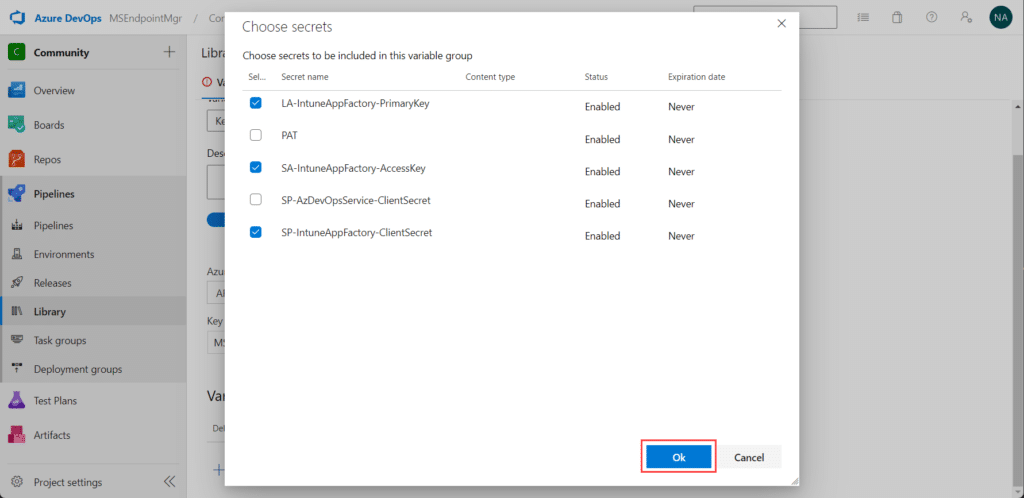Screen dimensions: 1024x498
Task: Click the Releases rocket icon
Action: point(18,283)
